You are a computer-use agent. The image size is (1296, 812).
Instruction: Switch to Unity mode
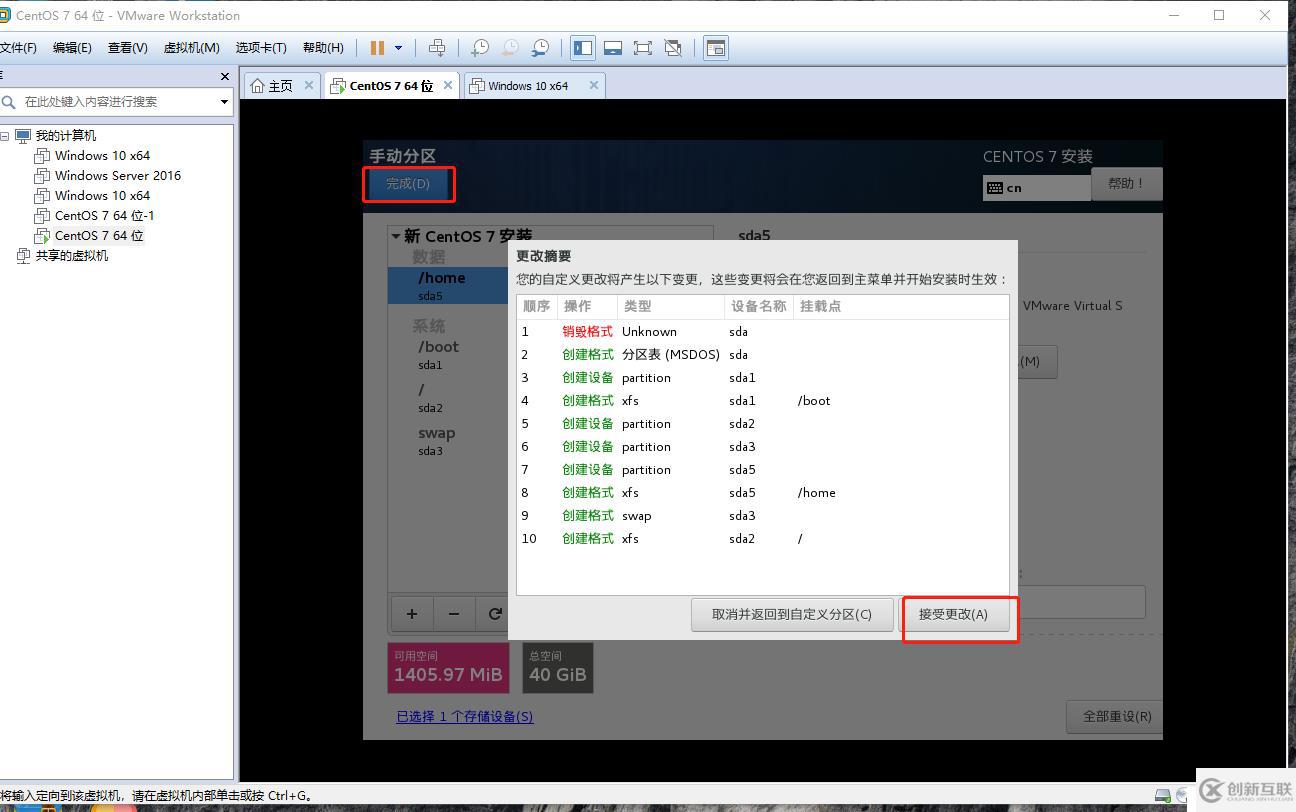pyautogui.click(x=673, y=47)
